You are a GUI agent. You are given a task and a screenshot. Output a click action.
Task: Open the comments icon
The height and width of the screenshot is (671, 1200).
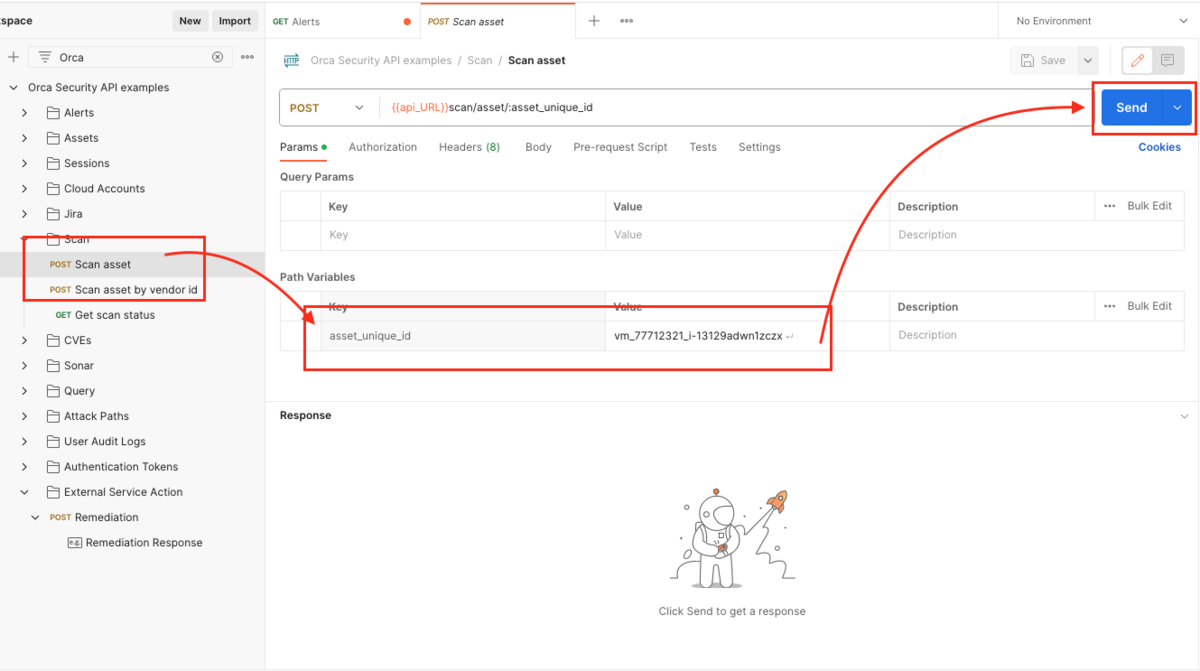click(1167, 61)
